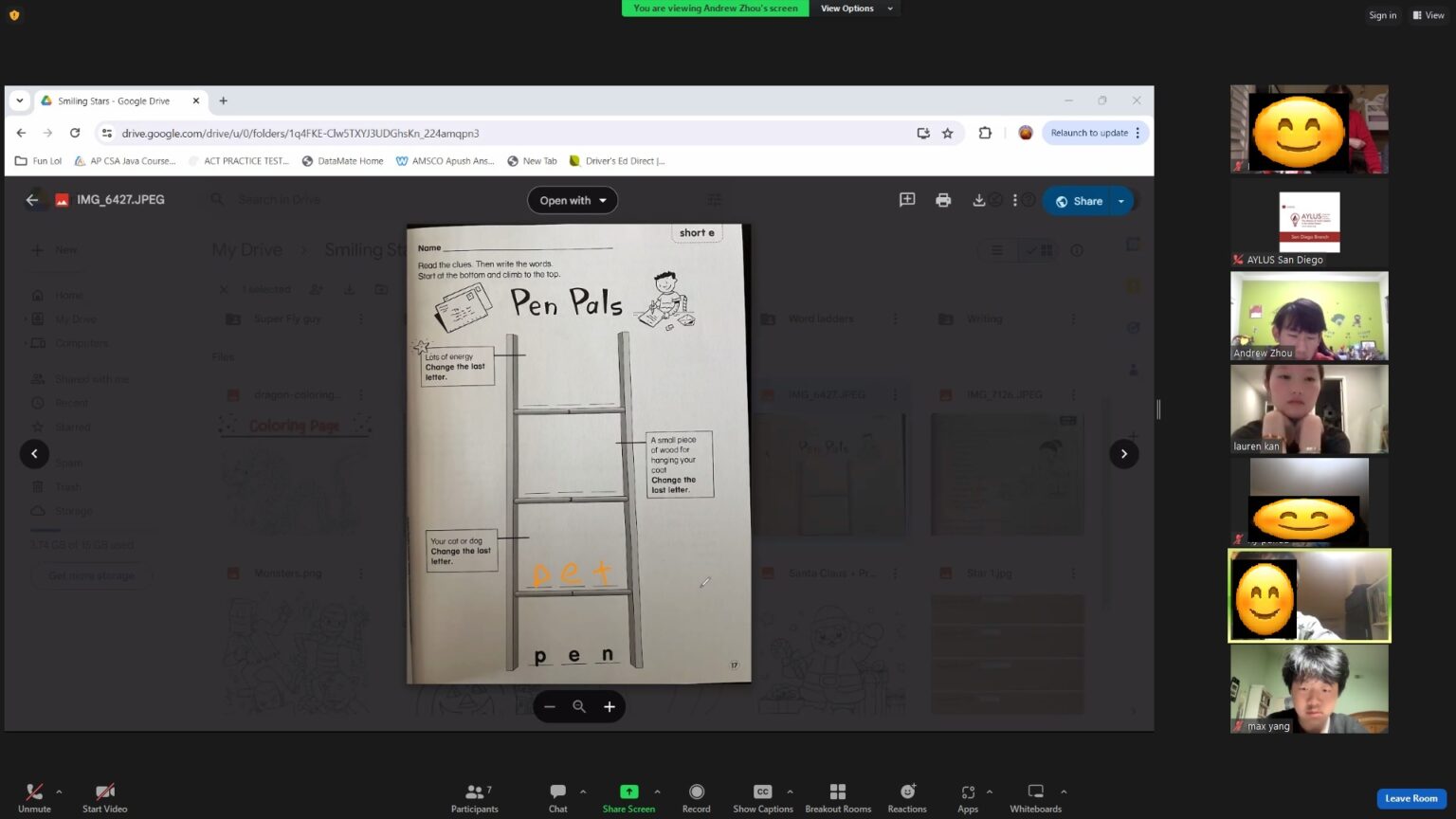Click the Leave Room button
Image resolution: width=1456 pixels, height=819 pixels.
(x=1410, y=798)
